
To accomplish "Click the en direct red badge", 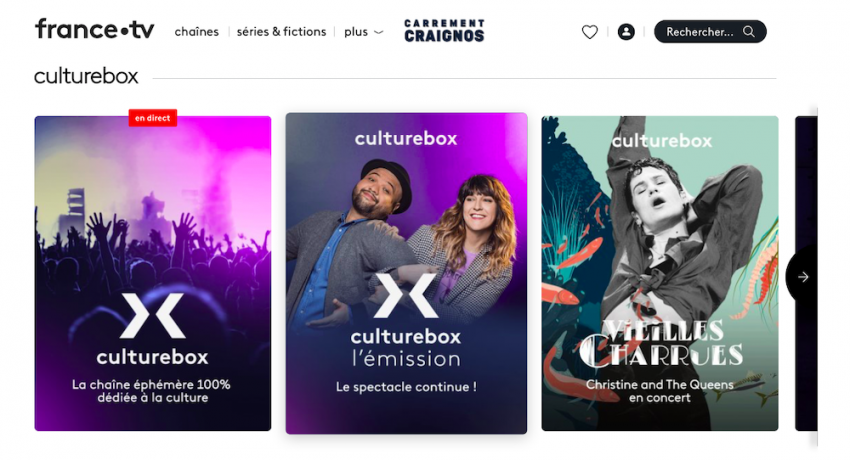I will [x=152, y=118].
